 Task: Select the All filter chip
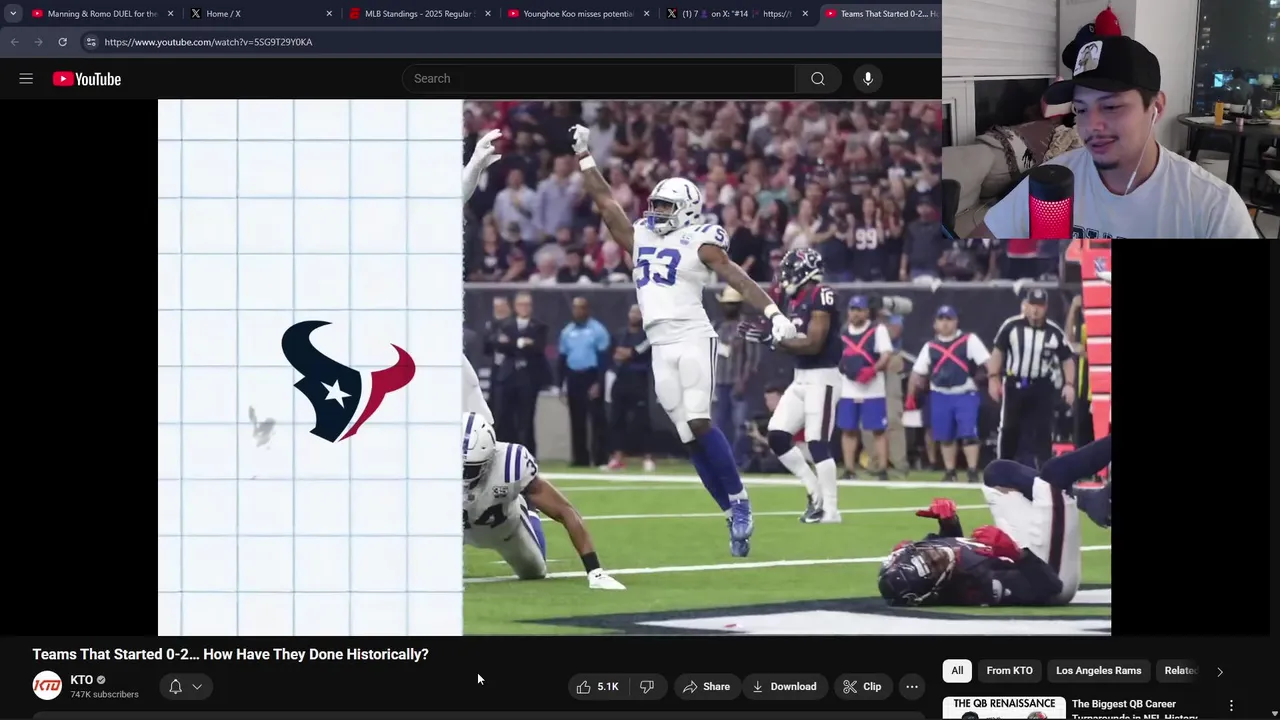pyautogui.click(x=957, y=671)
